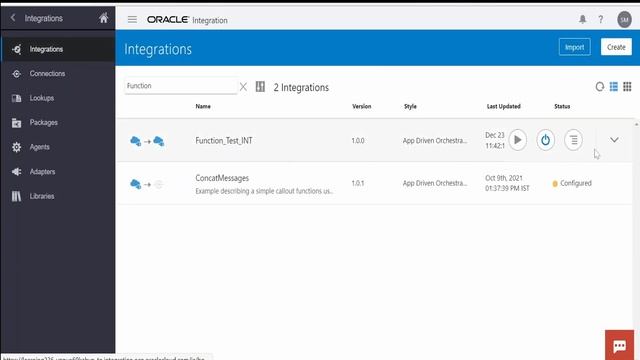Open the SM user avatar menu
Viewport: 640px width, 360px height.
624,19
